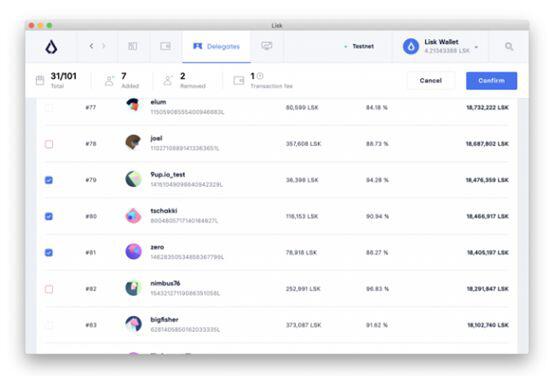Click joel's avatar icon
This screenshot has height=376, width=554.
coord(133,142)
